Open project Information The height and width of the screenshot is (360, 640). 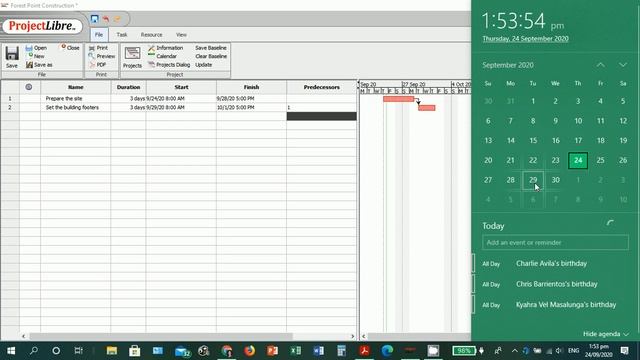pos(166,48)
